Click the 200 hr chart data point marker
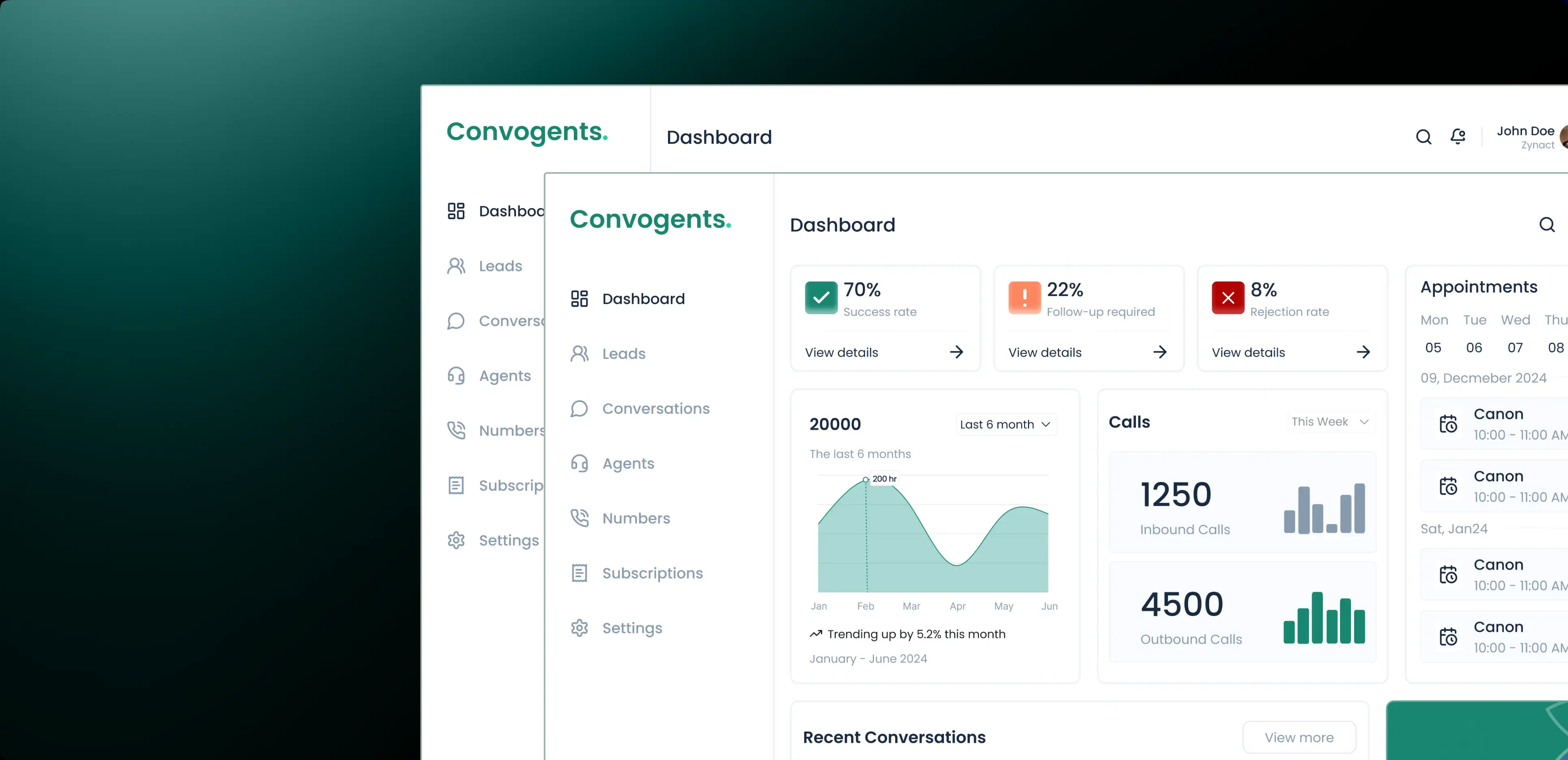This screenshot has width=1568, height=760. (x=866, y=479)
